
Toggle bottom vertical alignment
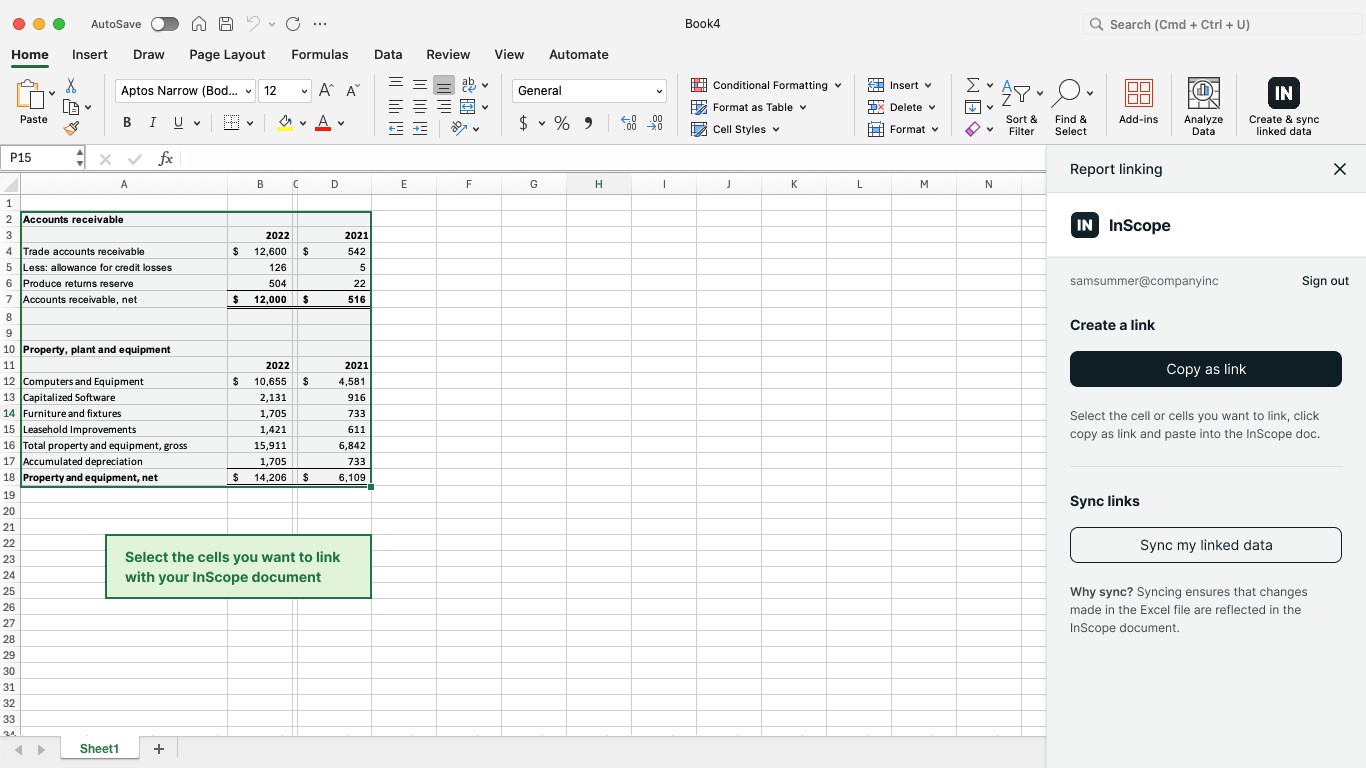tap(444, 84)
